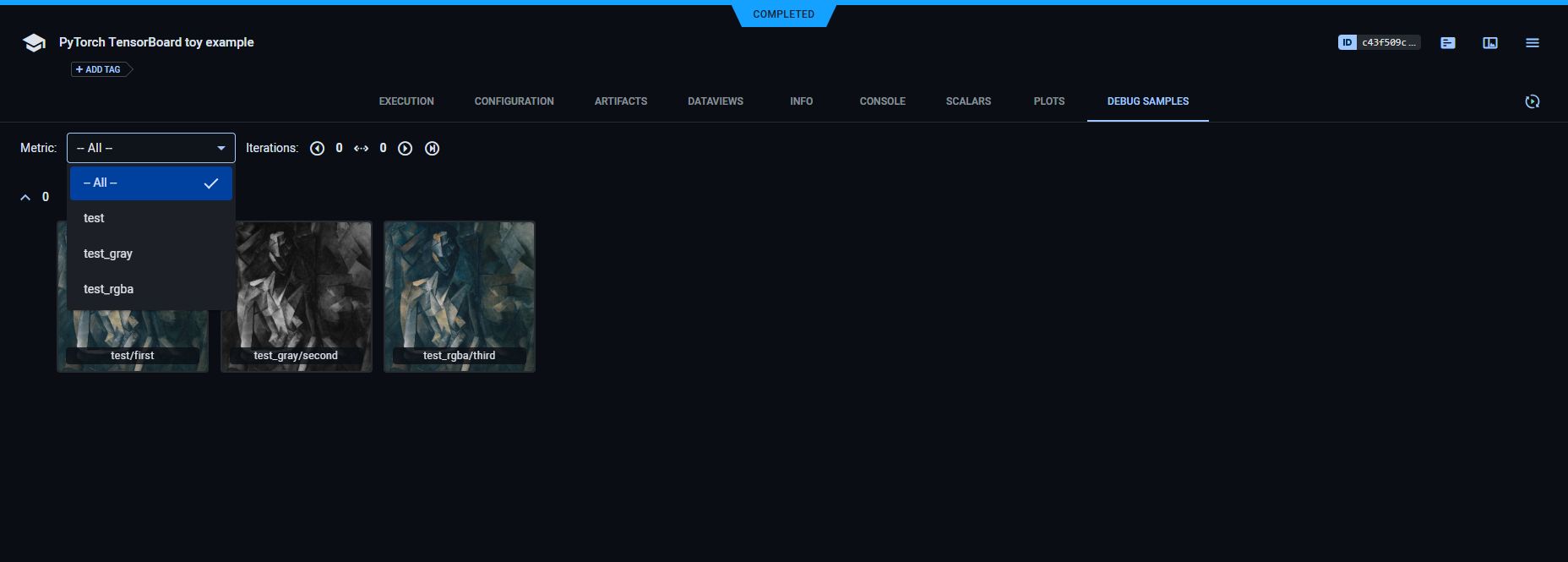
Task: Open the hamburger menu icon
Action: [1533, 42]
